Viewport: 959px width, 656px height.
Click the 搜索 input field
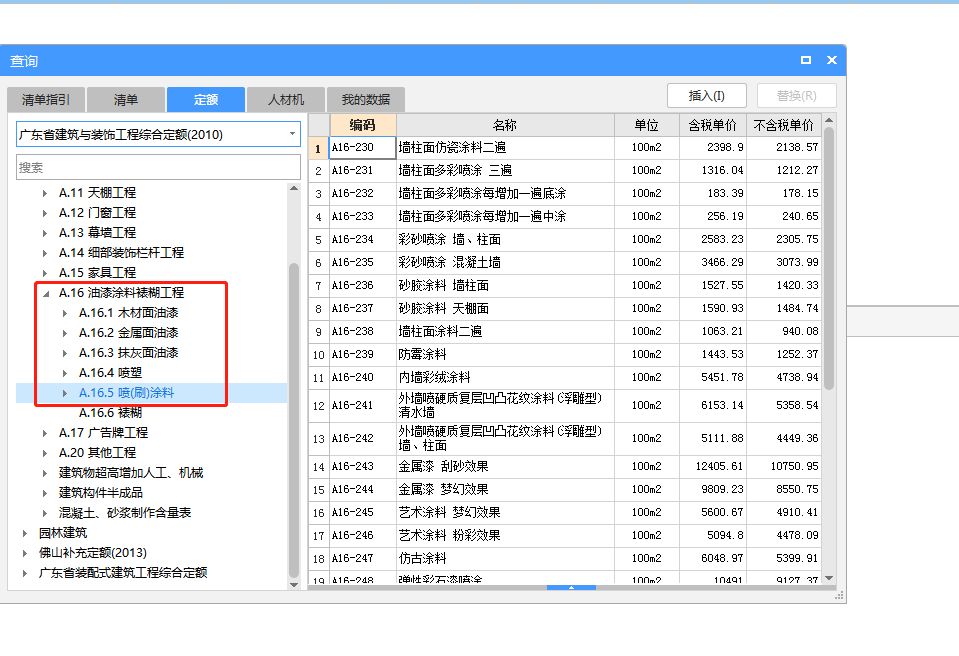(158, 168)
